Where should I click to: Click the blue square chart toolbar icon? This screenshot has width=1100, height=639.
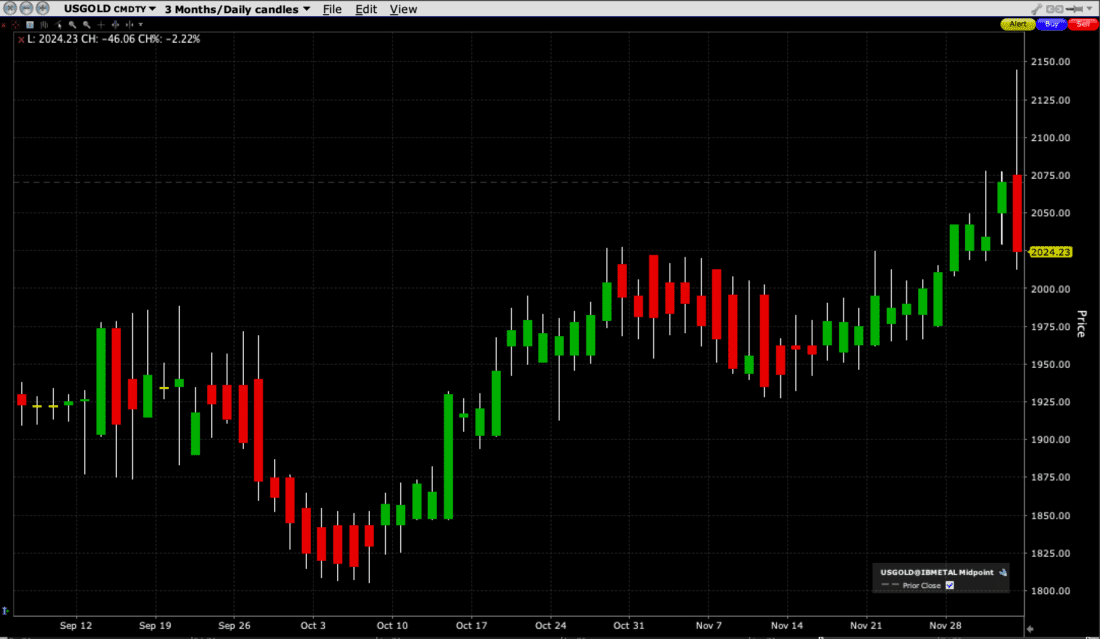29,25
